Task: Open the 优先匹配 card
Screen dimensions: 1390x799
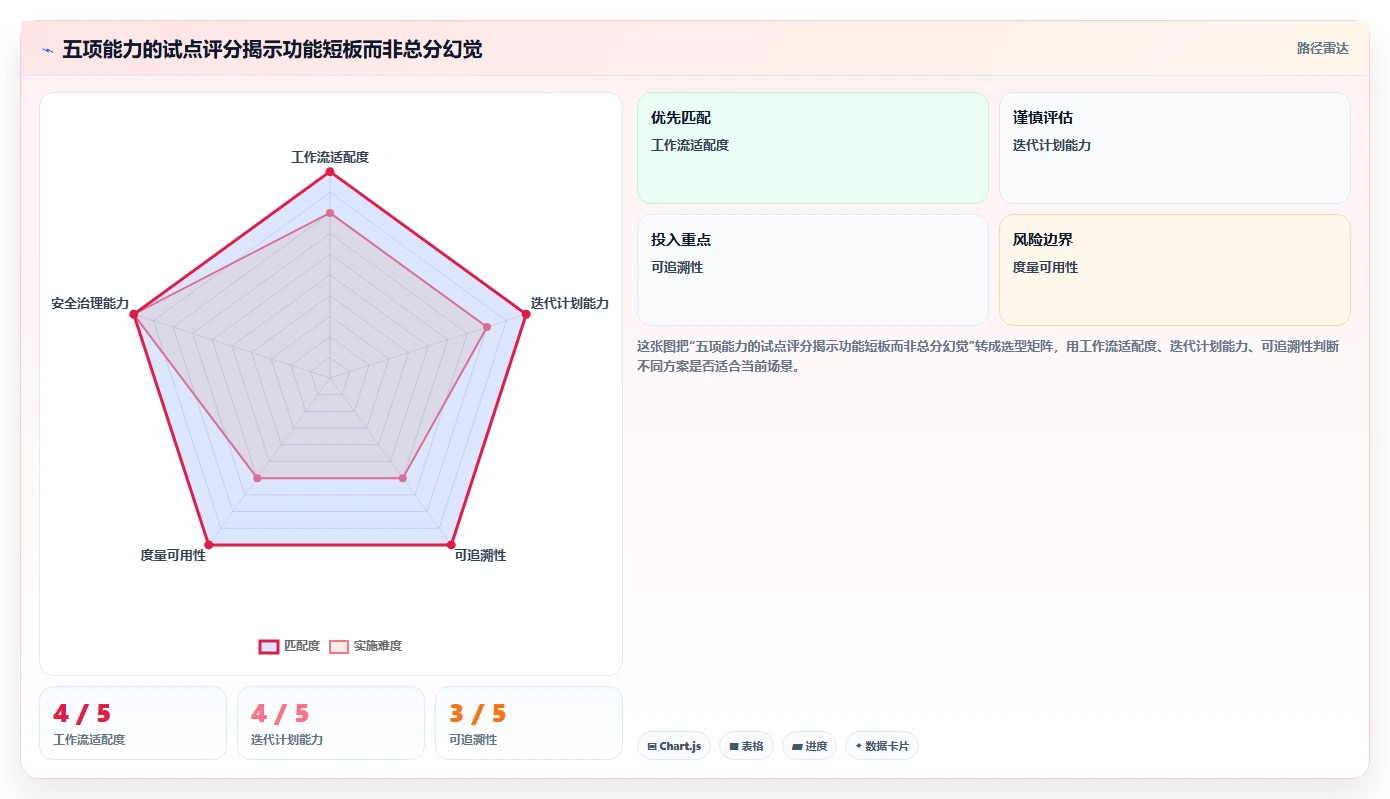Action: click(813, 148)
